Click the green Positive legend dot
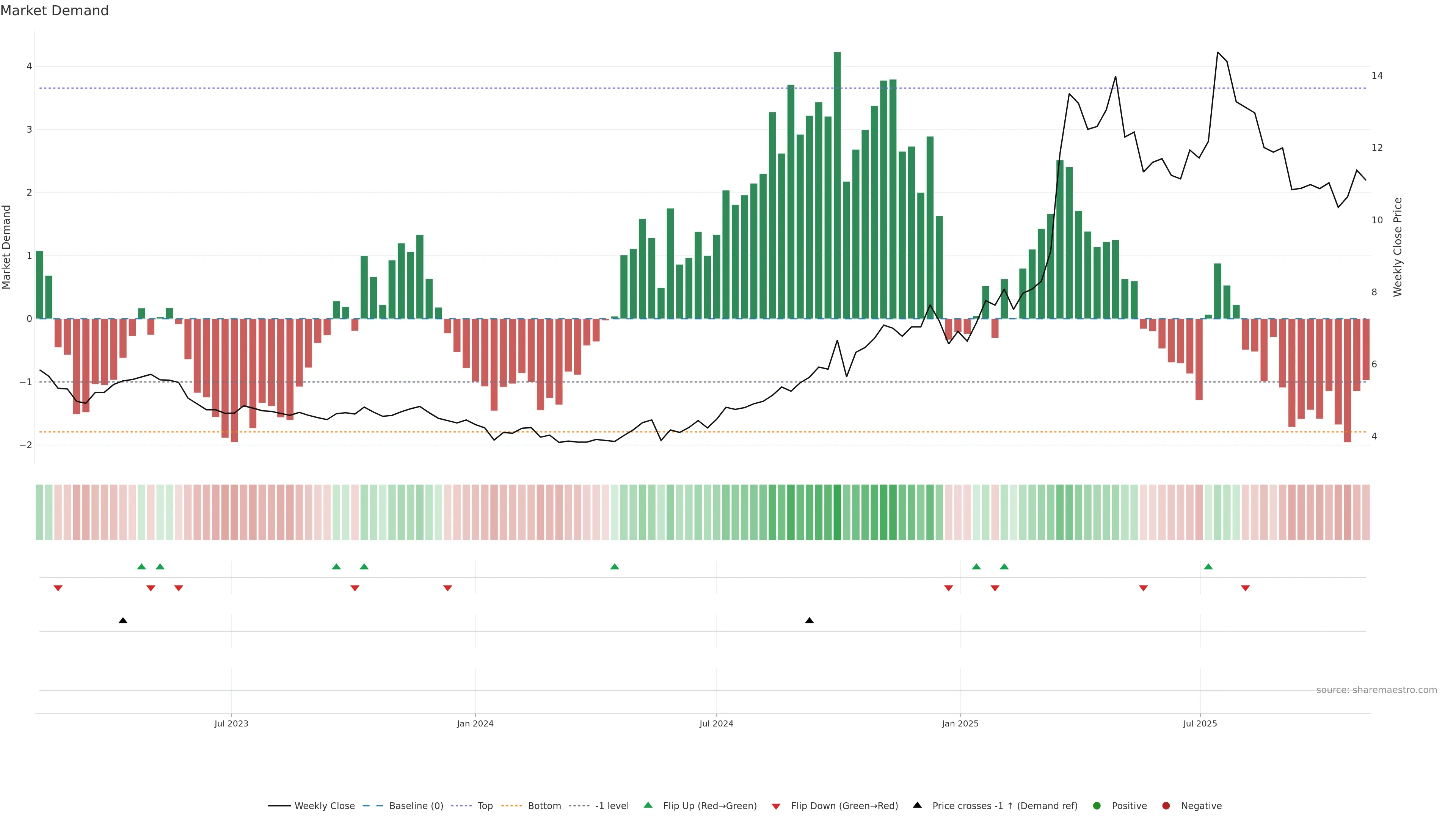This screenshot has width=1456, height=819. (x=1097, y=805)
